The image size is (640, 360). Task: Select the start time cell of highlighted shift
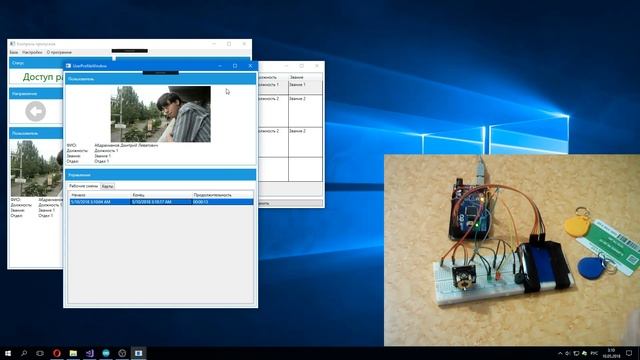tap(100, 202)
